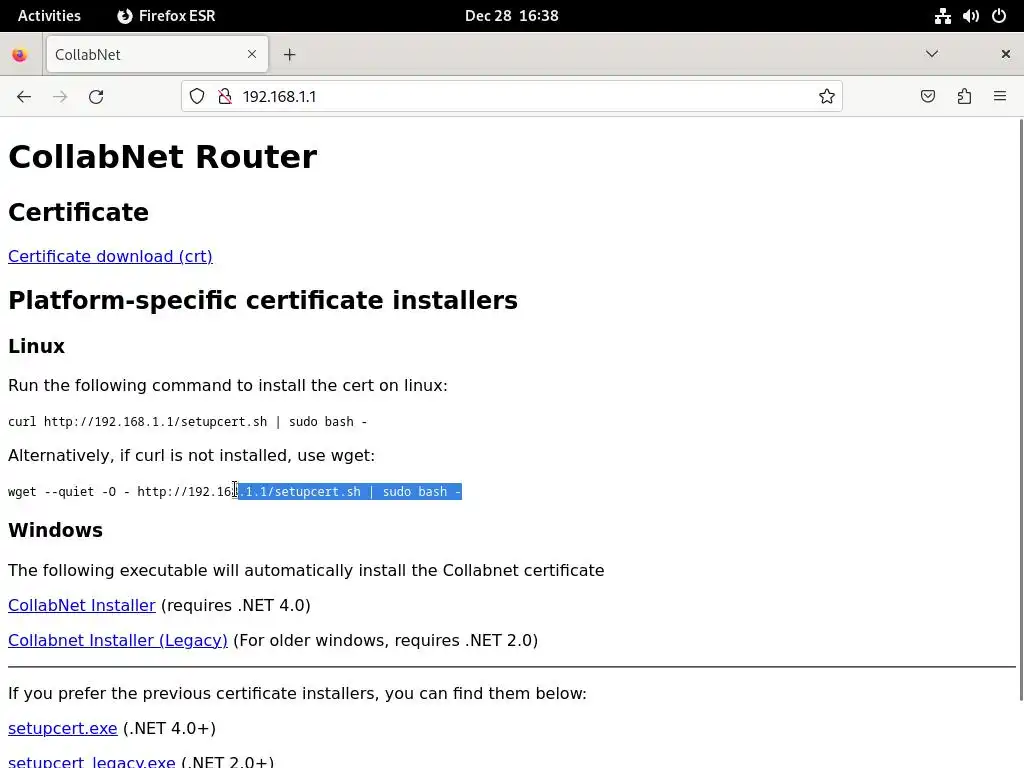Go back with the back arrow
This screenshot has height=768, width=1024.
click(24, 97)
